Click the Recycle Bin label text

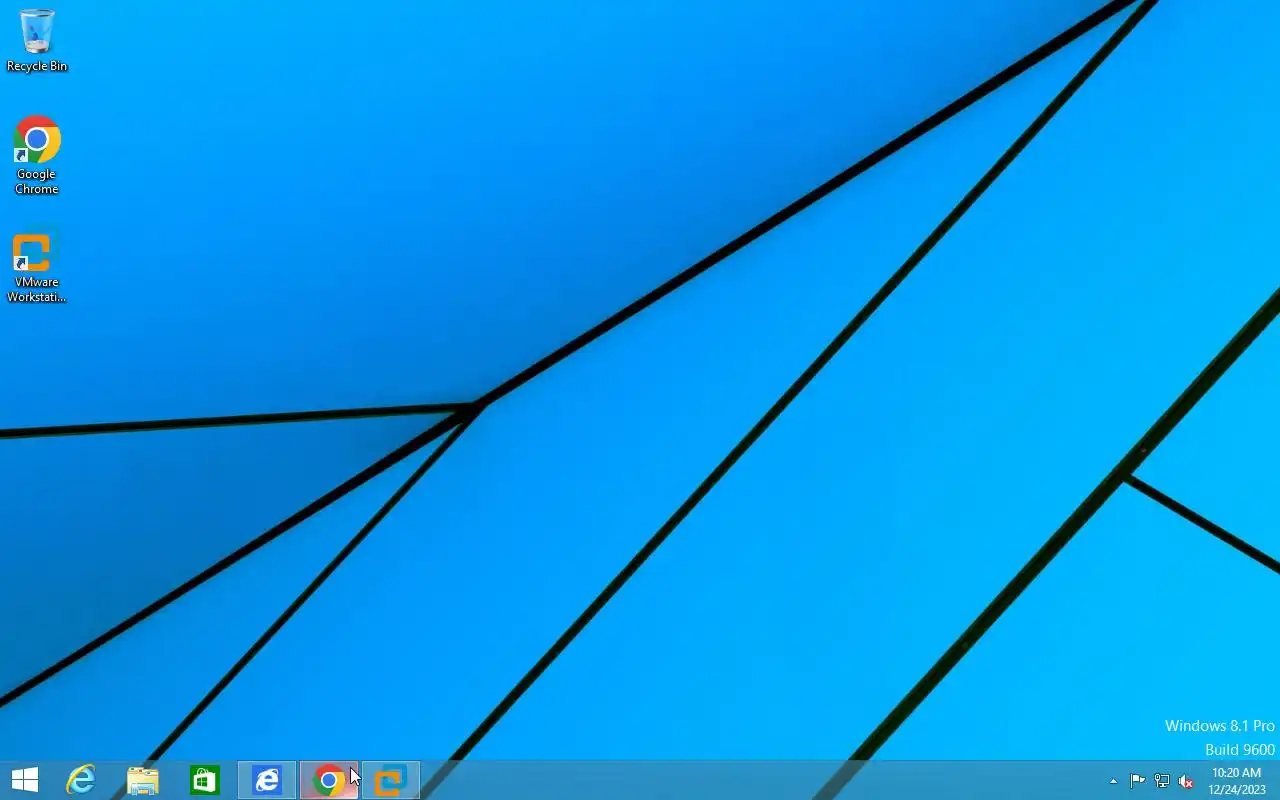[x=37, y=66]
